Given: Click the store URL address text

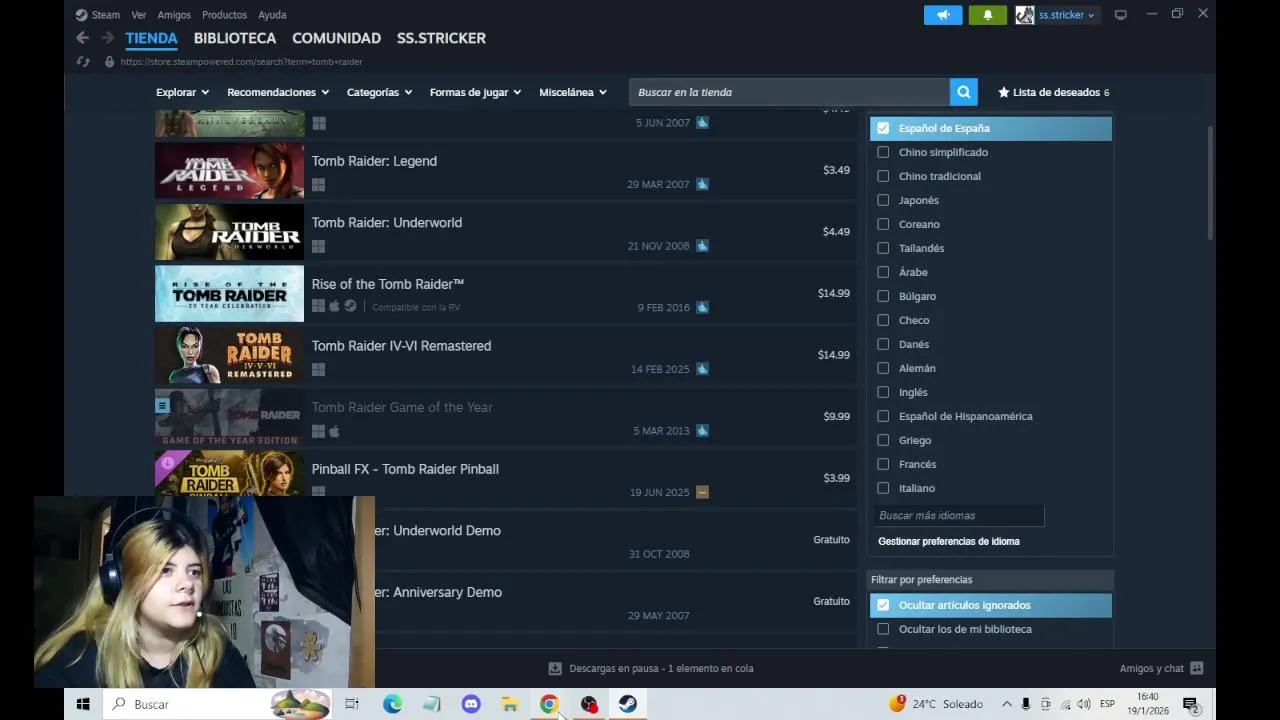Looking at the screenshot, I should 241,62.
